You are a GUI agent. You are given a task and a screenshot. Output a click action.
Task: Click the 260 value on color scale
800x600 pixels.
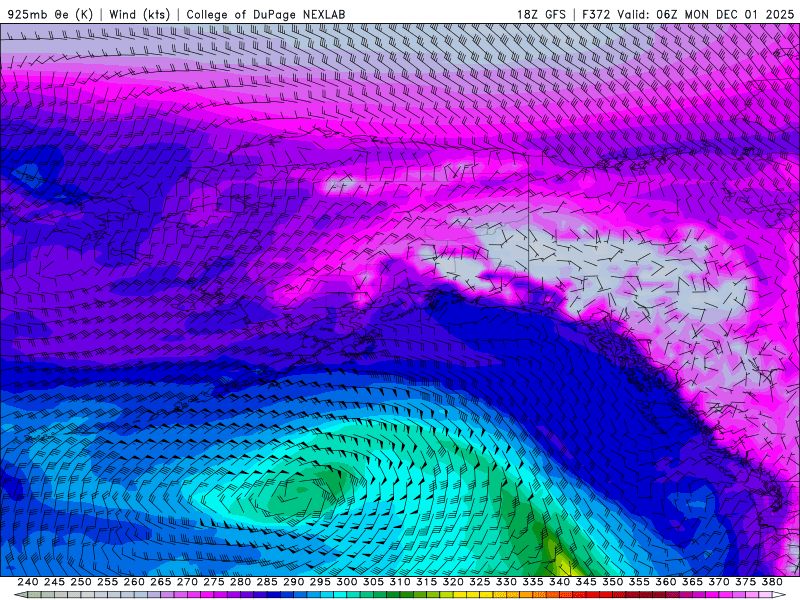pyautogui.click(x=134, y=582)
